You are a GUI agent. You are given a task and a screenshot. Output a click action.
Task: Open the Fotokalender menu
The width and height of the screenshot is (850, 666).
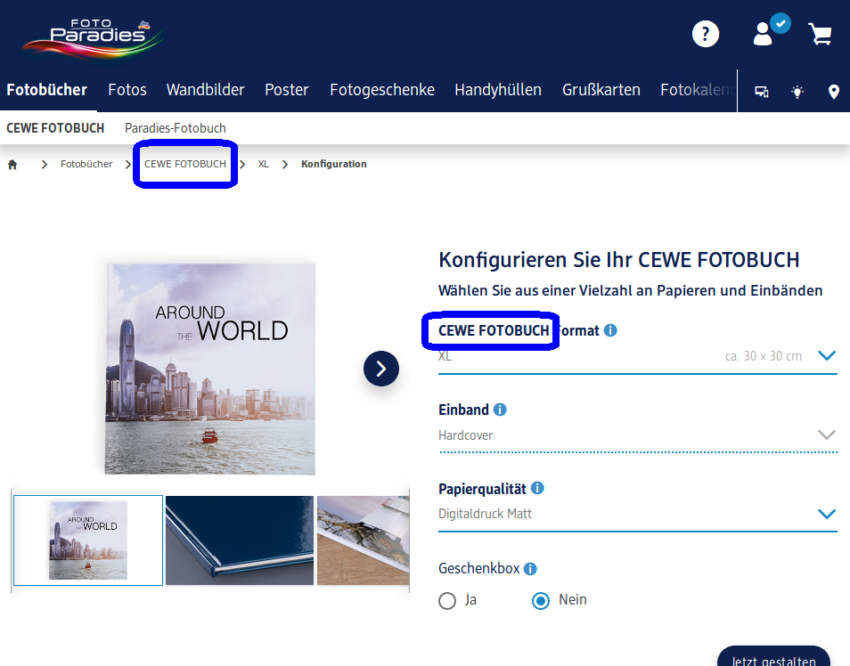698,90
